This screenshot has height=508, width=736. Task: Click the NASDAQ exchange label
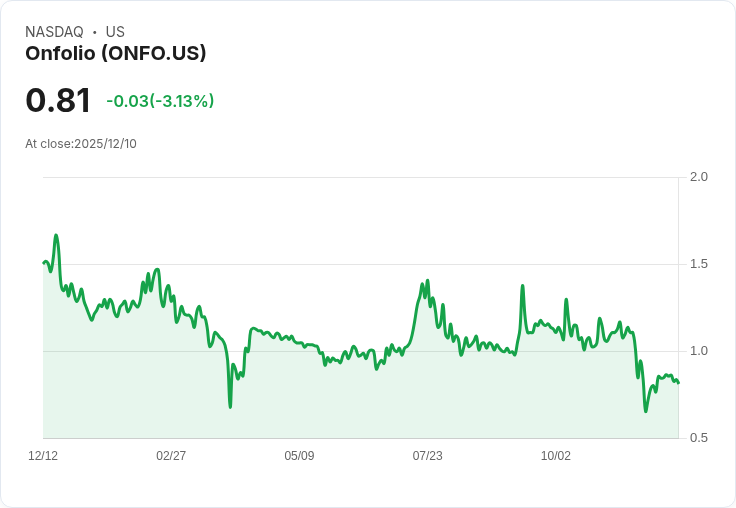click(54, 32)
